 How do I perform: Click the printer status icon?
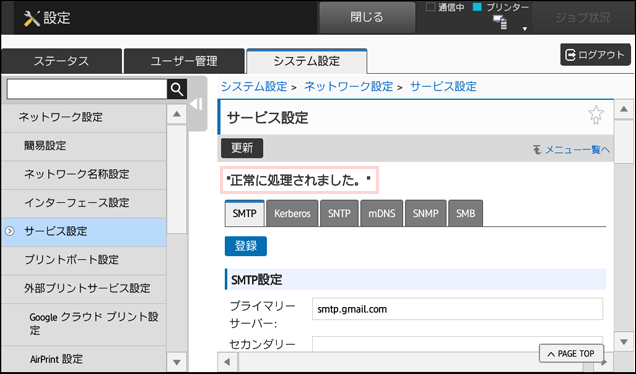click(500, 22)
